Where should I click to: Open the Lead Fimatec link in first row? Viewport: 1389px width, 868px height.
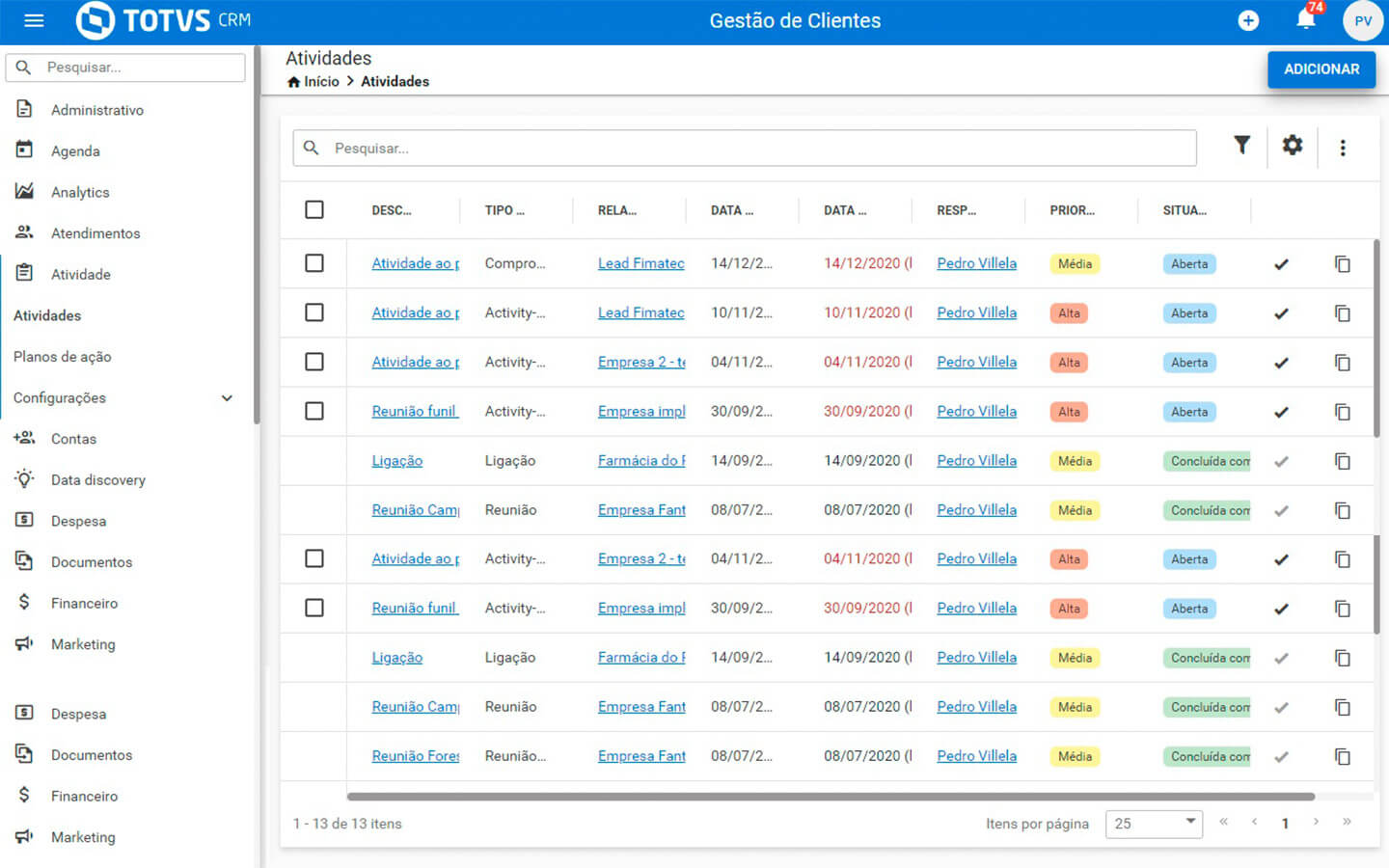[640, 263]
